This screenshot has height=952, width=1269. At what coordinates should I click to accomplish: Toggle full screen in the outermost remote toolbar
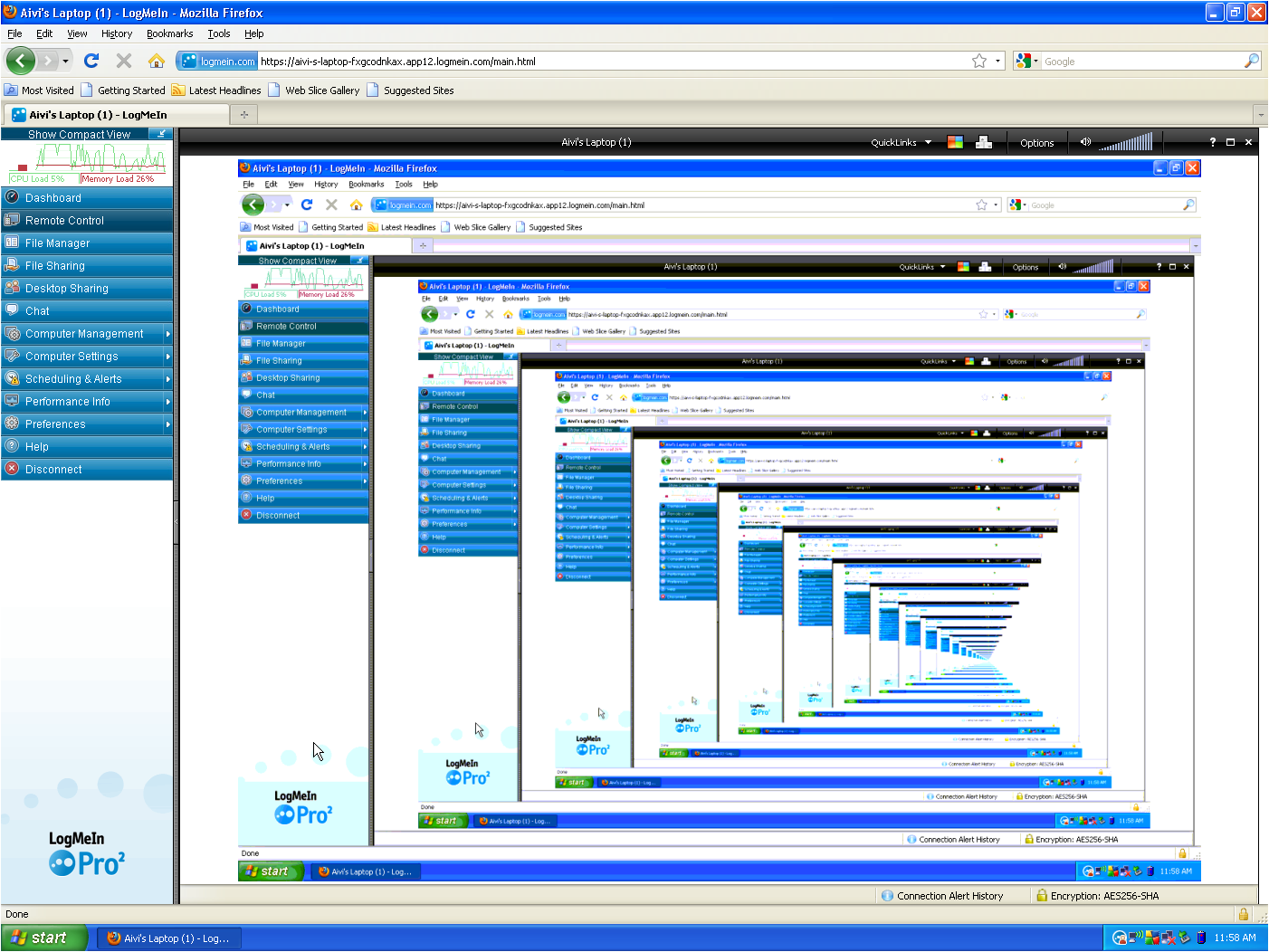1230,142
